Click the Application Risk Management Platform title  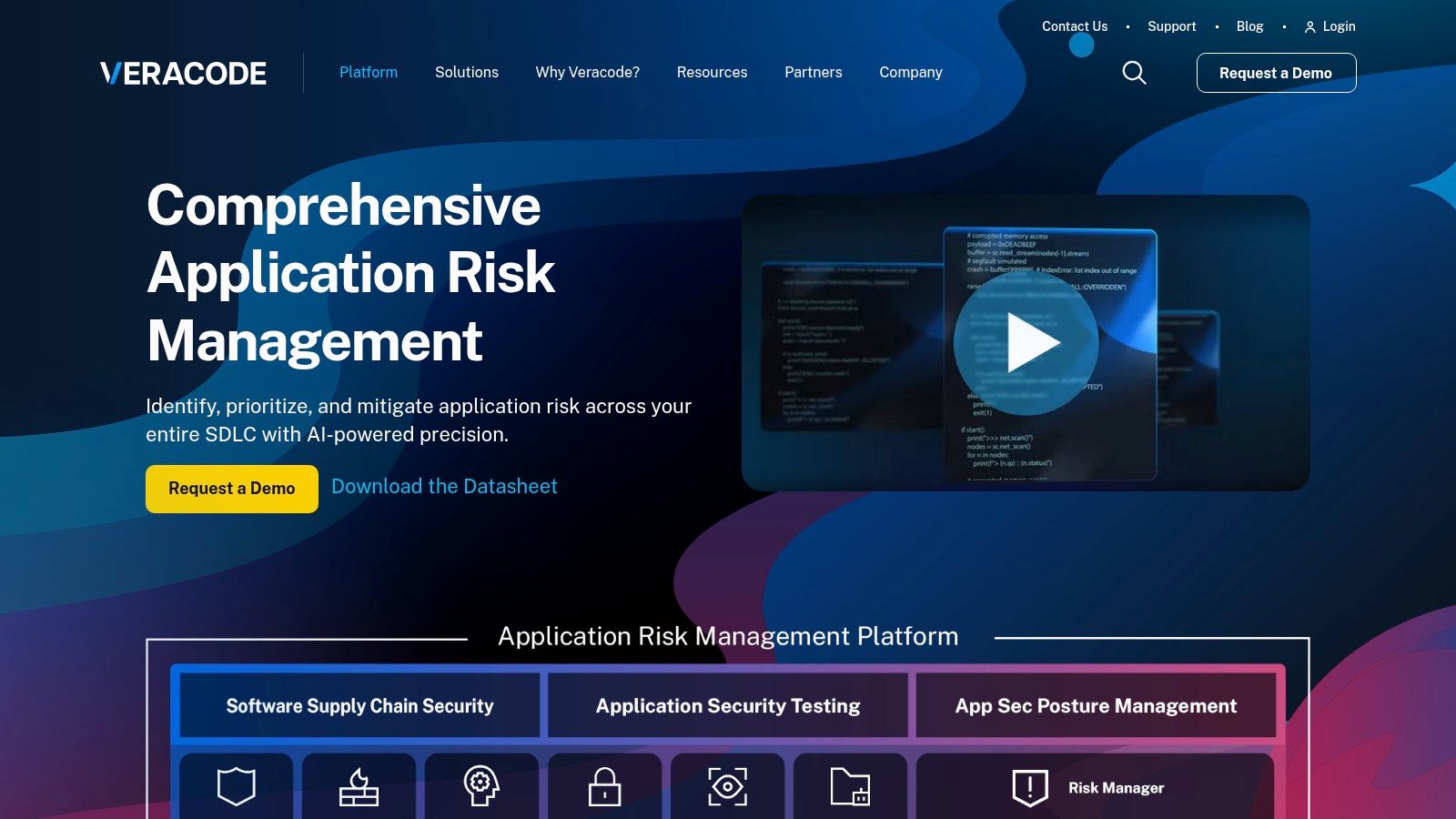coord(728,636)
